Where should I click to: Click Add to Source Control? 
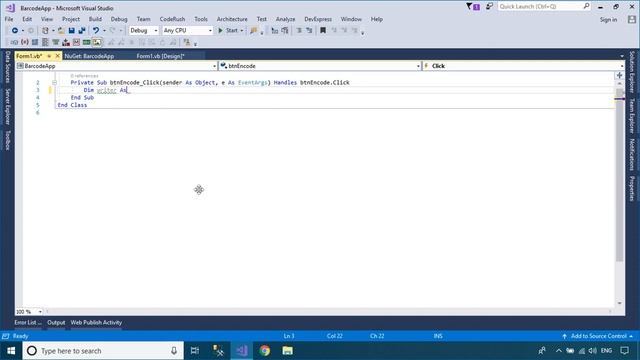point(598,336)
